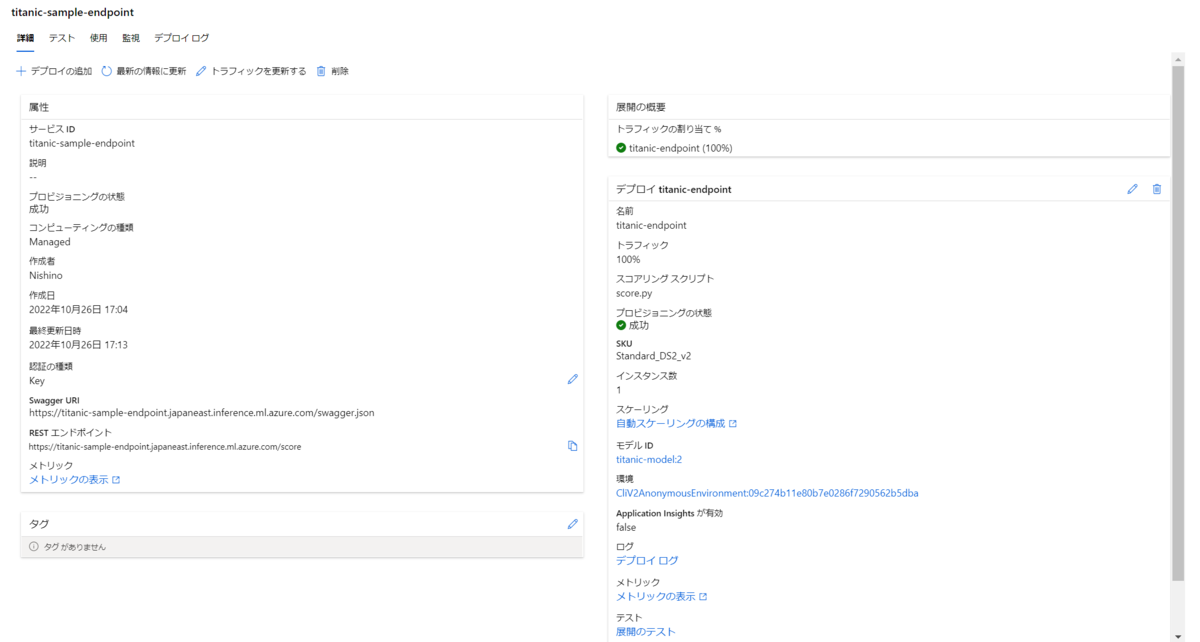Click titanic-endpoint (100%) traffic allocation

coord(681,148)
